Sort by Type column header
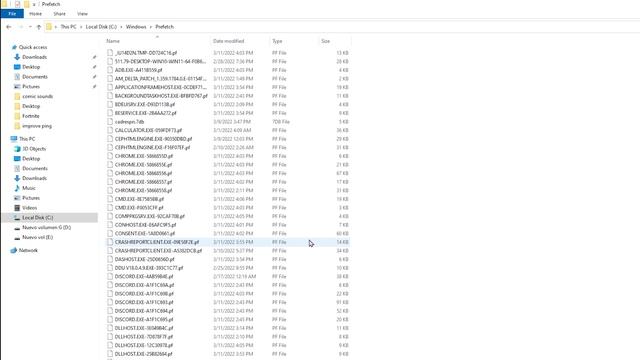Screen dimensions: 640x360 (x=294, y=41)
